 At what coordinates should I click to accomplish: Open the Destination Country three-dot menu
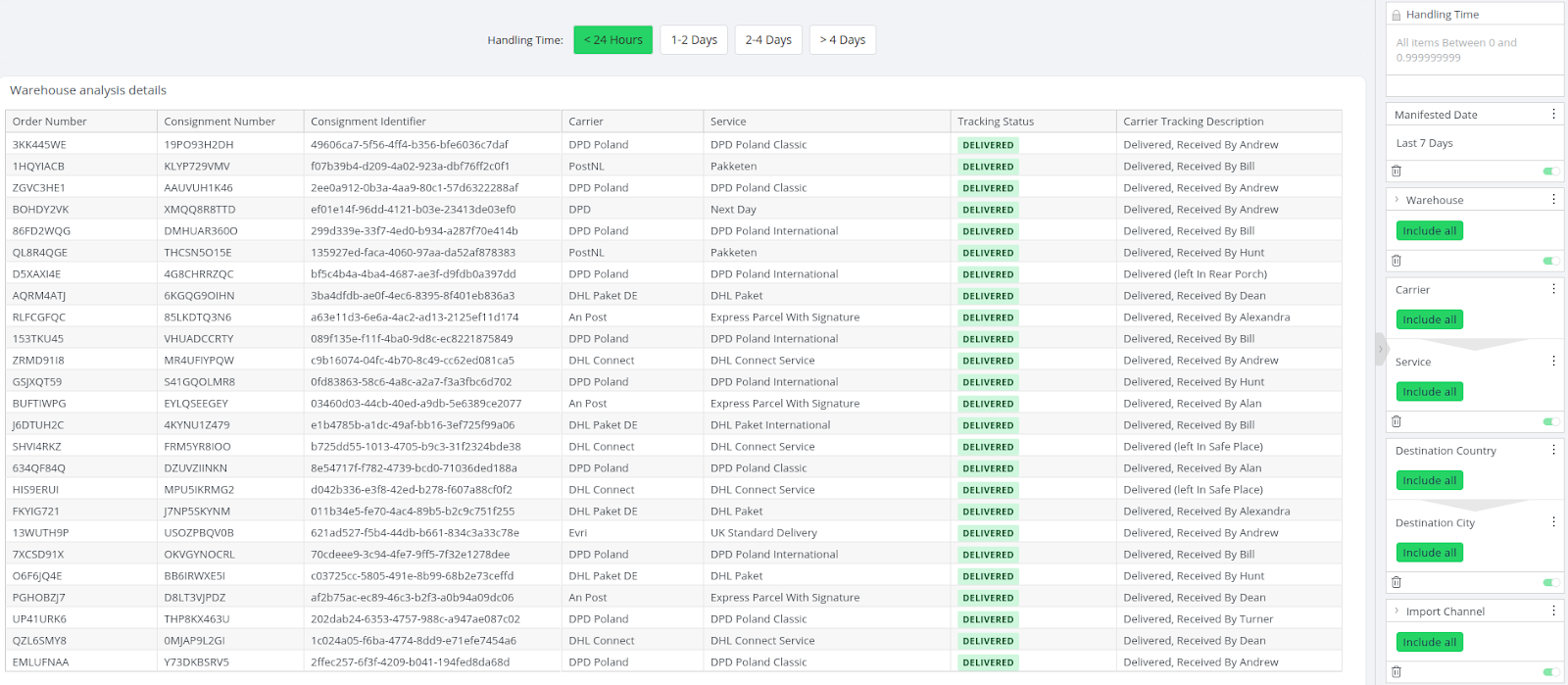(1553, 451)
